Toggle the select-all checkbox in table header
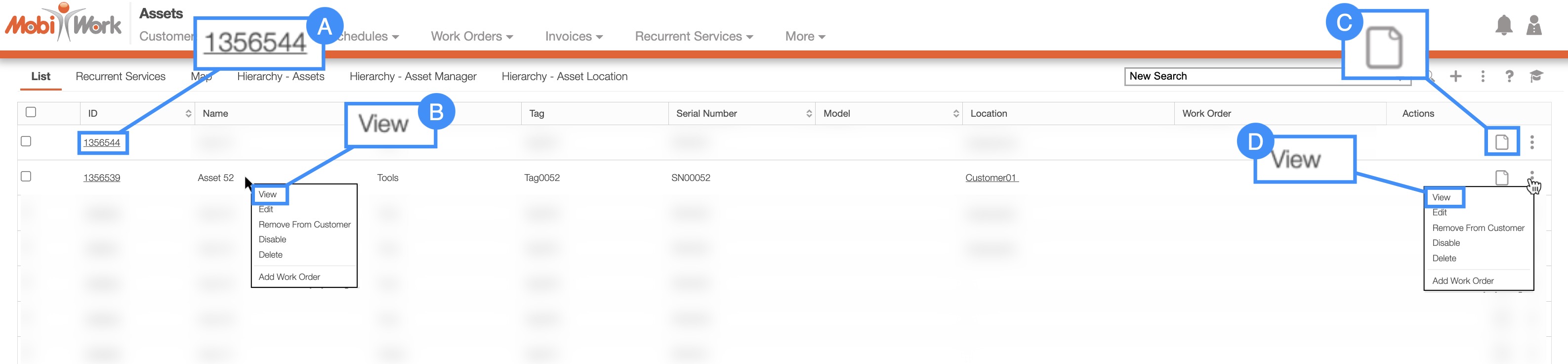Viewport: 1568px width, 364px height. pyautogui.click(x=31, y=112)
